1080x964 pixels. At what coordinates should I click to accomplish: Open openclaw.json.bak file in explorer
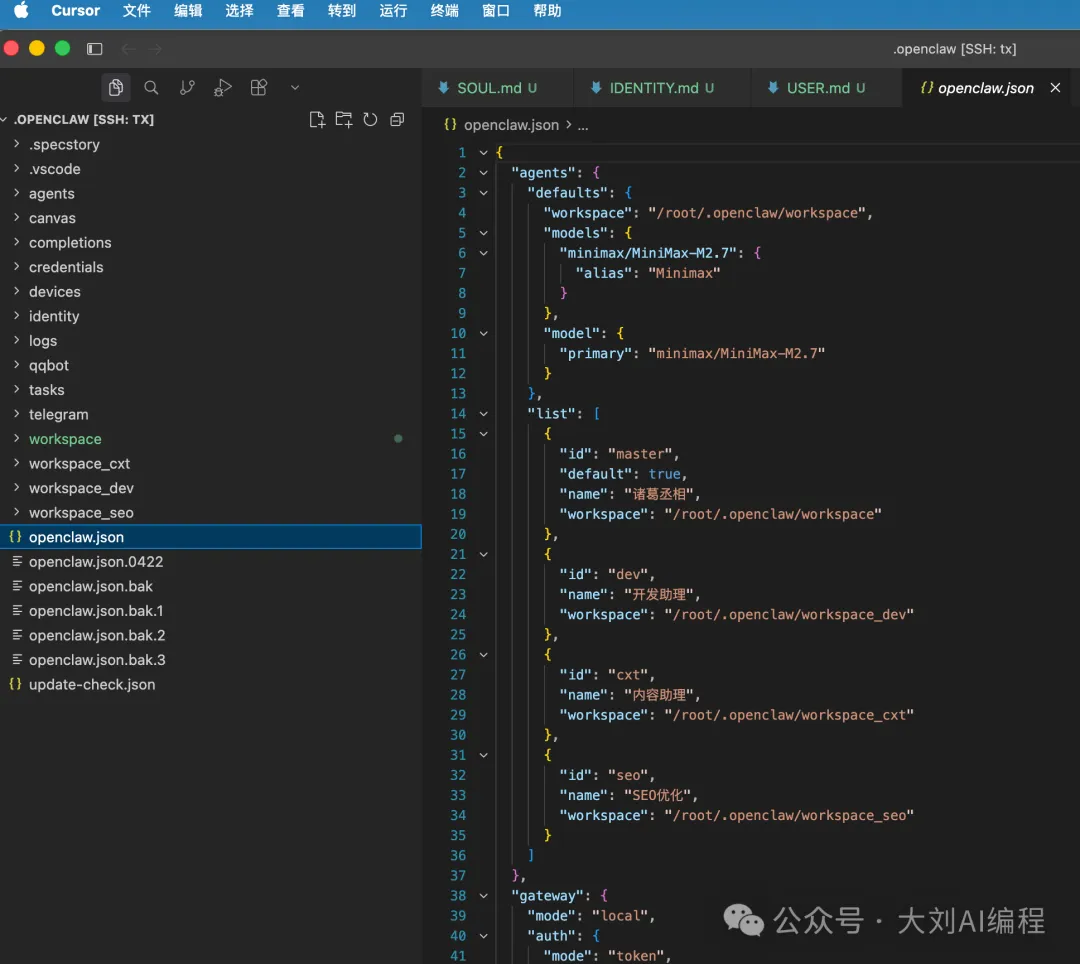coord(90,586)
